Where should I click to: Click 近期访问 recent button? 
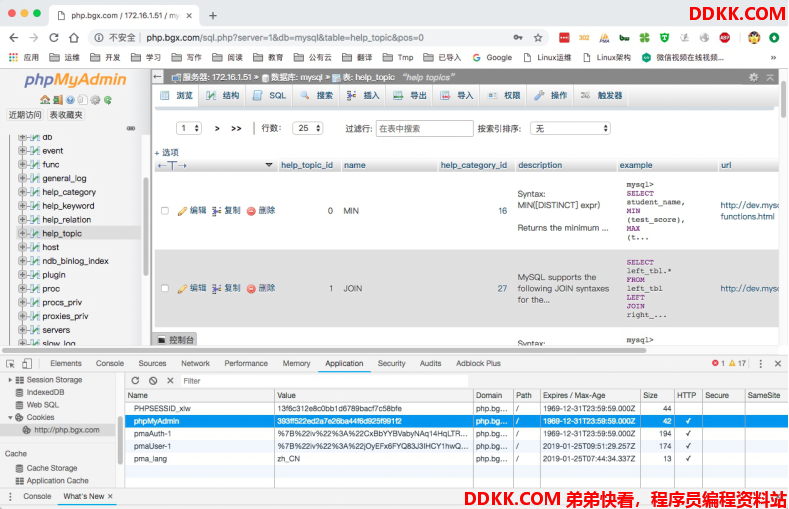pyautogui.click(x=25, y=115)
